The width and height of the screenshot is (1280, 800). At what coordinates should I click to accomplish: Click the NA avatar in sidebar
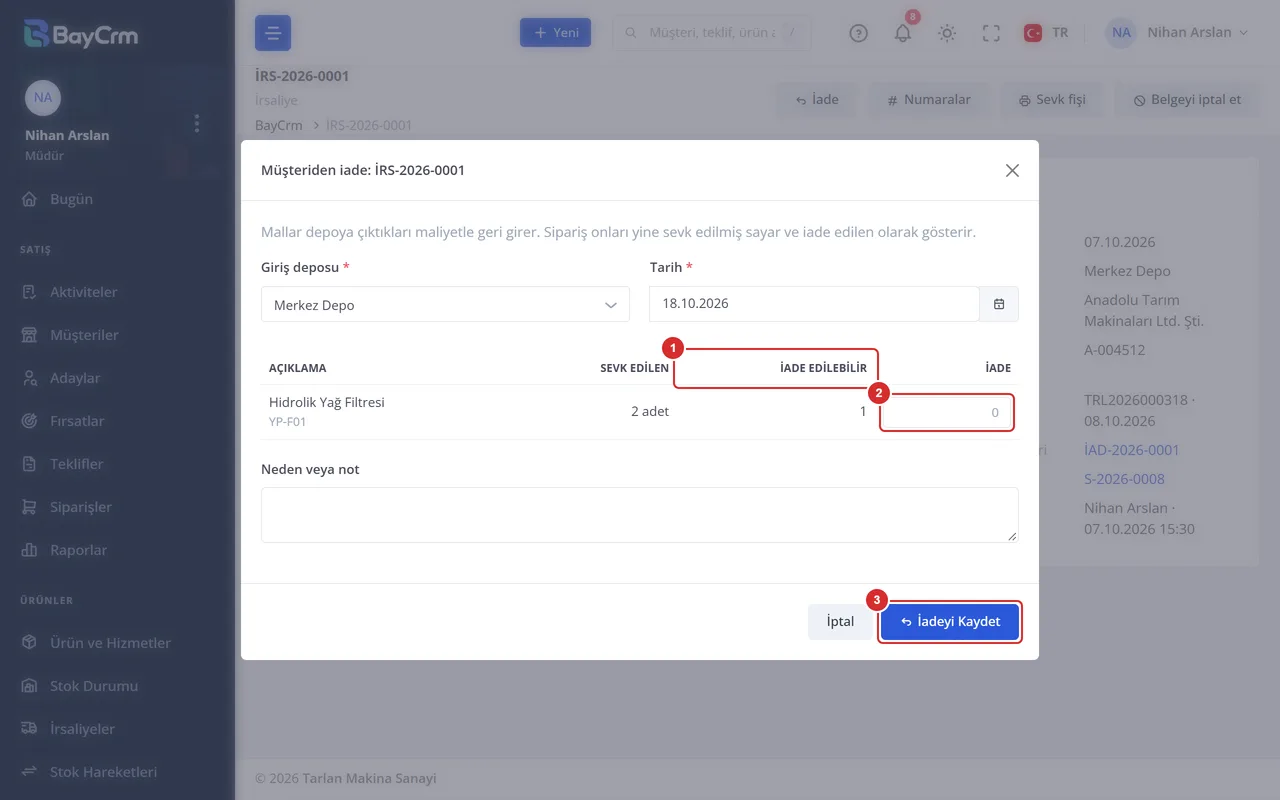[x=43, y=98]
